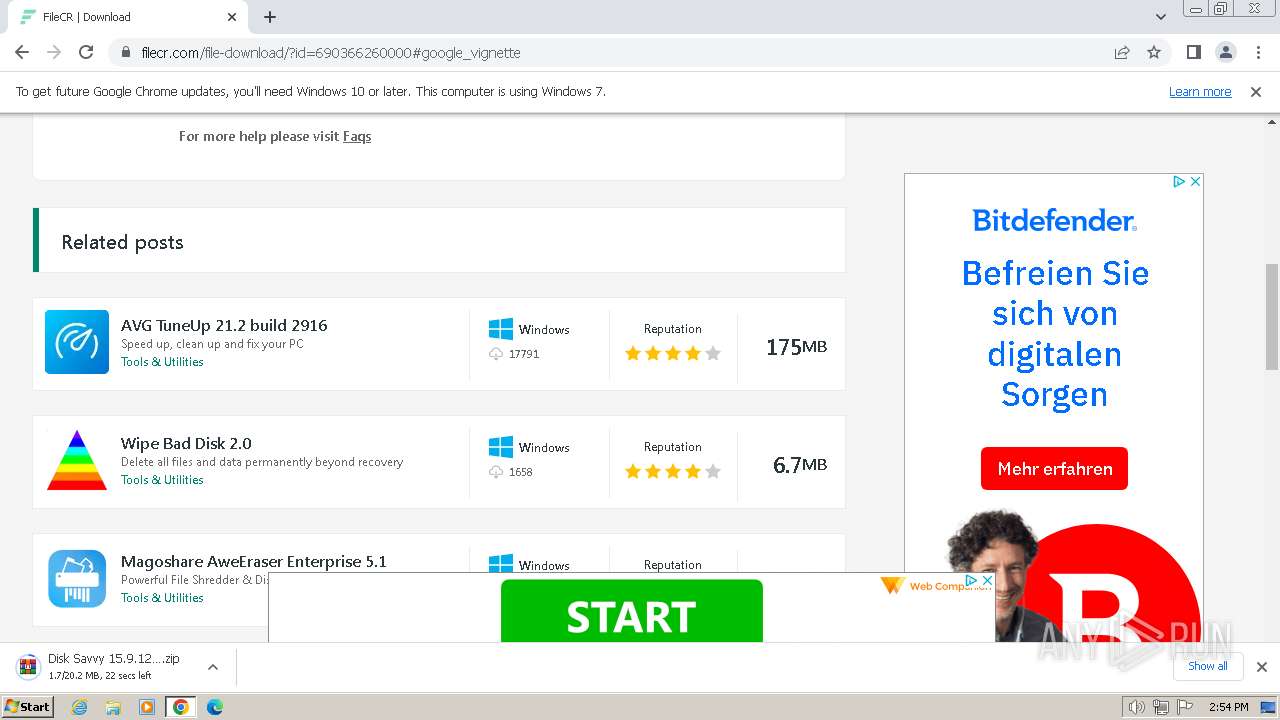The image size is (1280, 720).
Task: Open Microsoft Edge from the taskbar
Action: click(215, 707)
